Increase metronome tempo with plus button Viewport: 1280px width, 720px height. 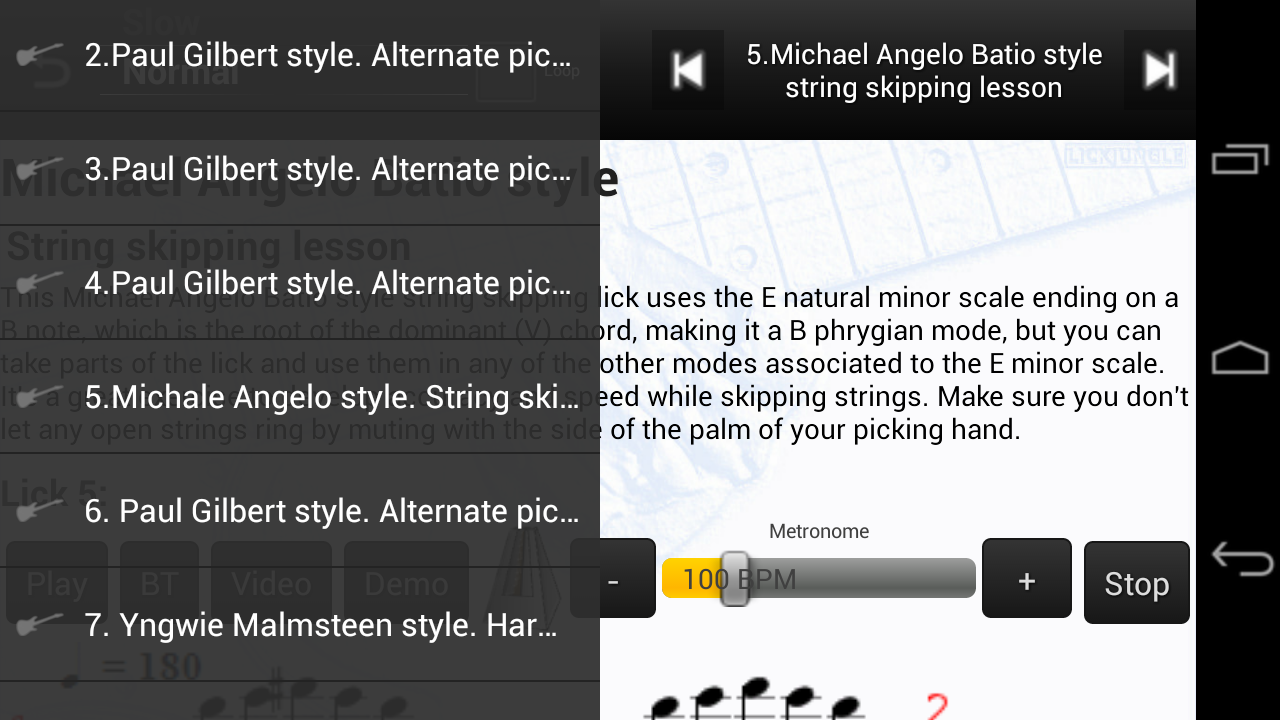pyautogui.click(x=1027, y=579)
